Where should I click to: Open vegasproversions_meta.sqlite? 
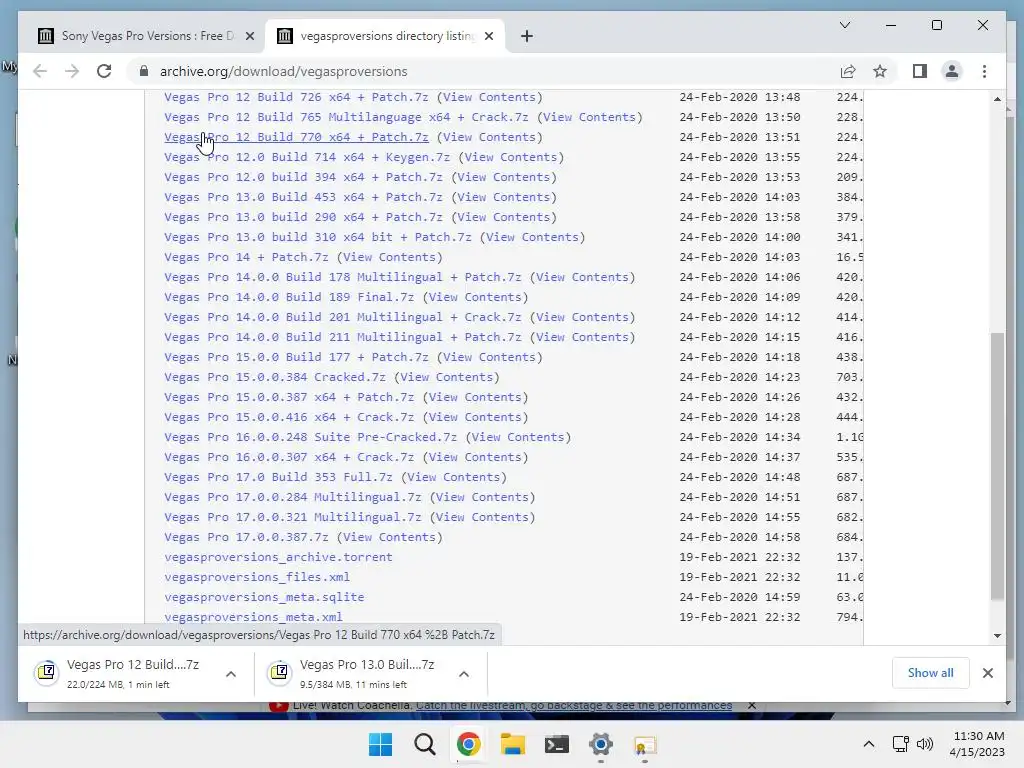(264, 597)
